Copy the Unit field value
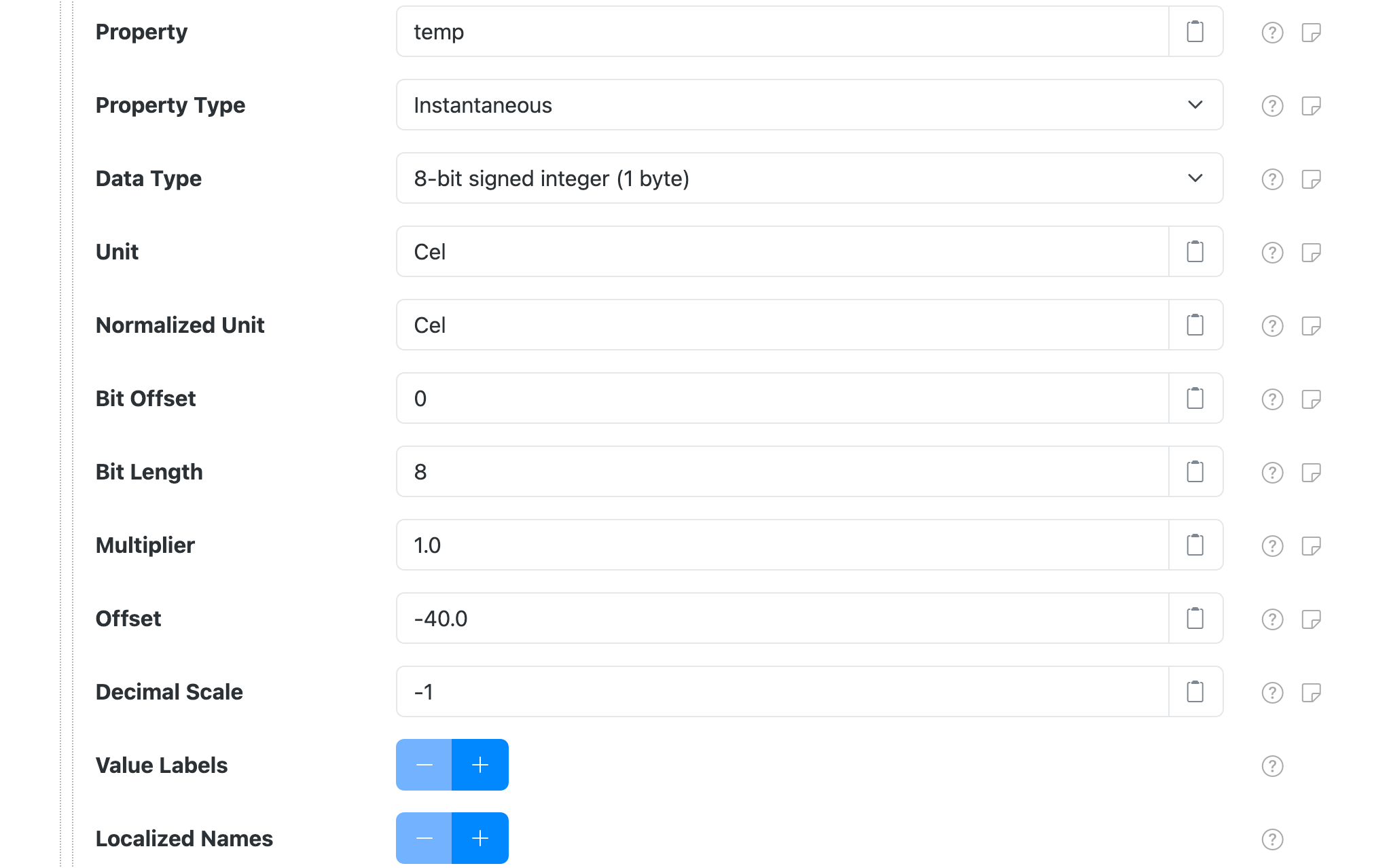Screen dimensions: 1391x868 (1195, 251)
